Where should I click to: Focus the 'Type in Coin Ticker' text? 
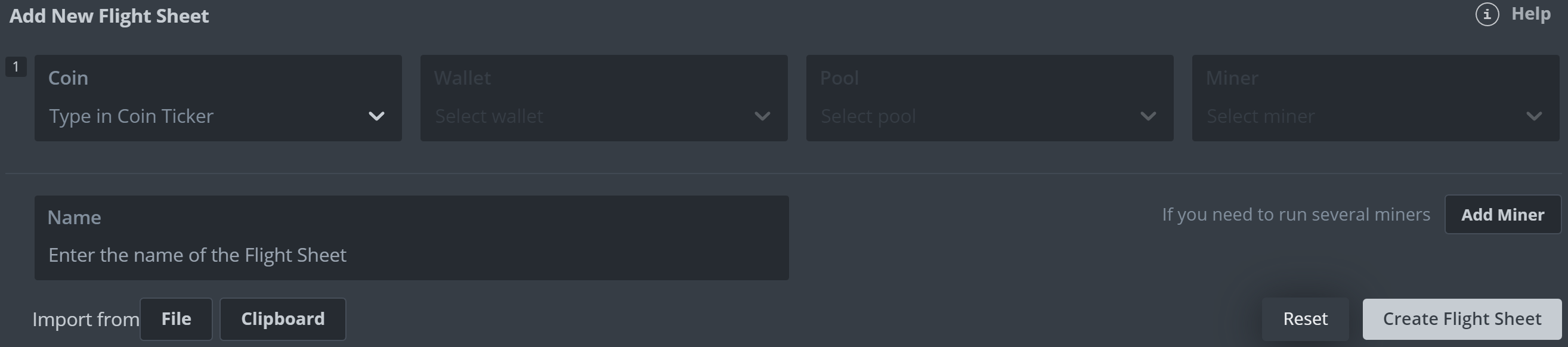[131, 116]
